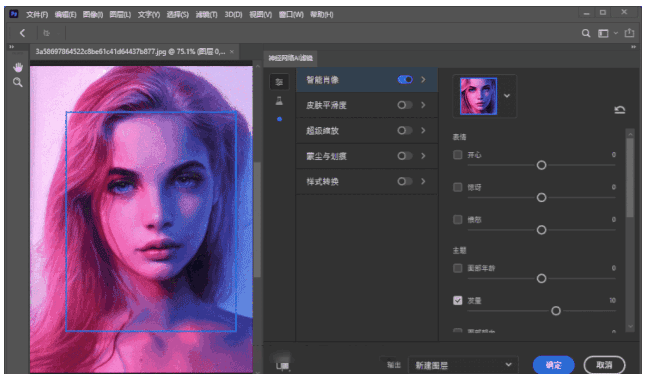Open the 滤镜(T) menu

(206, 14)
